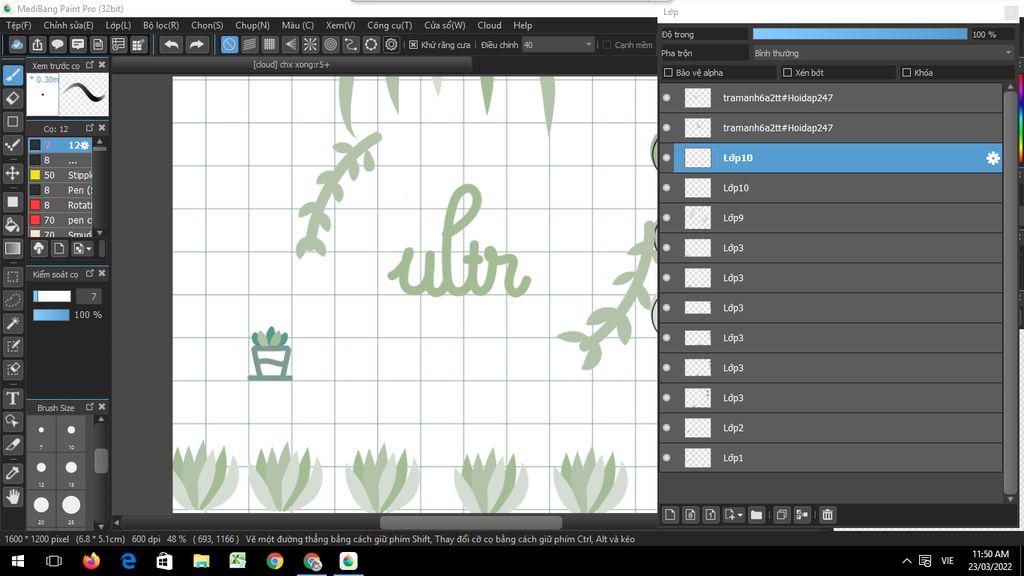Click the Redo arrow in toolbar
1024x576 pixels.
click(x=196, y=44)
